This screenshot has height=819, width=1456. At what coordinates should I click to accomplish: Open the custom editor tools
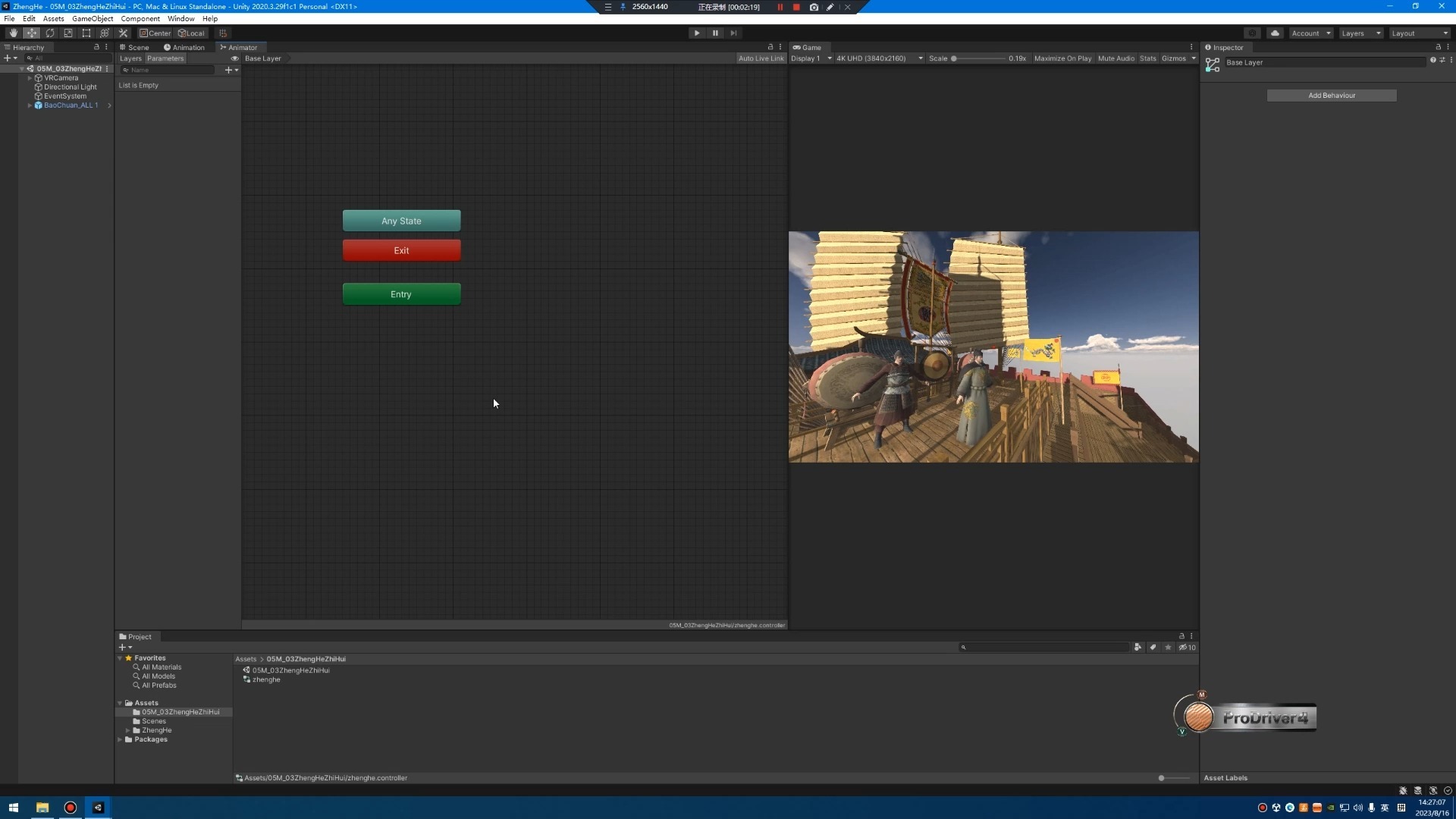click(x=123, y=33)
